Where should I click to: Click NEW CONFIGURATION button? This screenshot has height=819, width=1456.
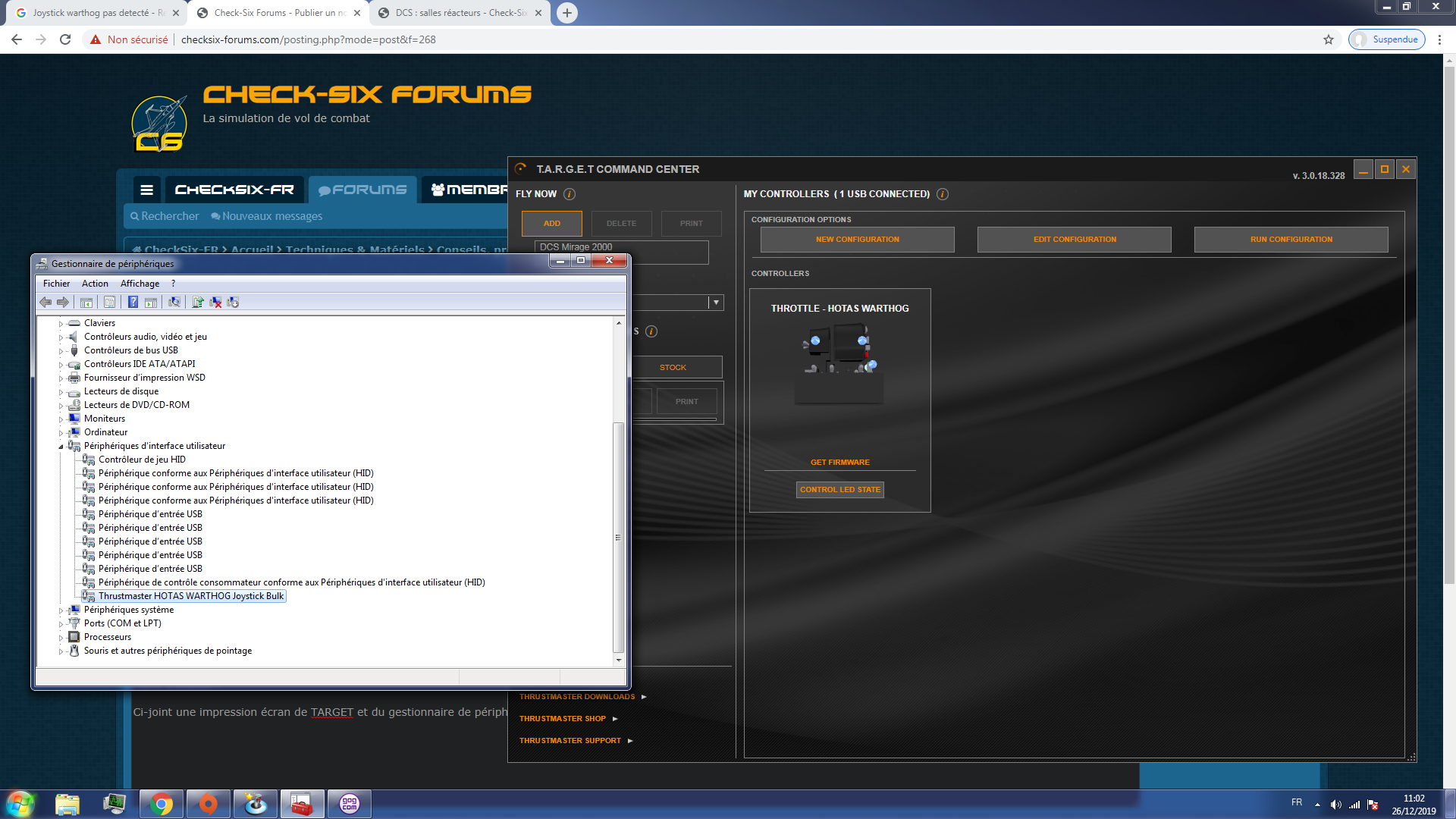(x=857, y=240)
